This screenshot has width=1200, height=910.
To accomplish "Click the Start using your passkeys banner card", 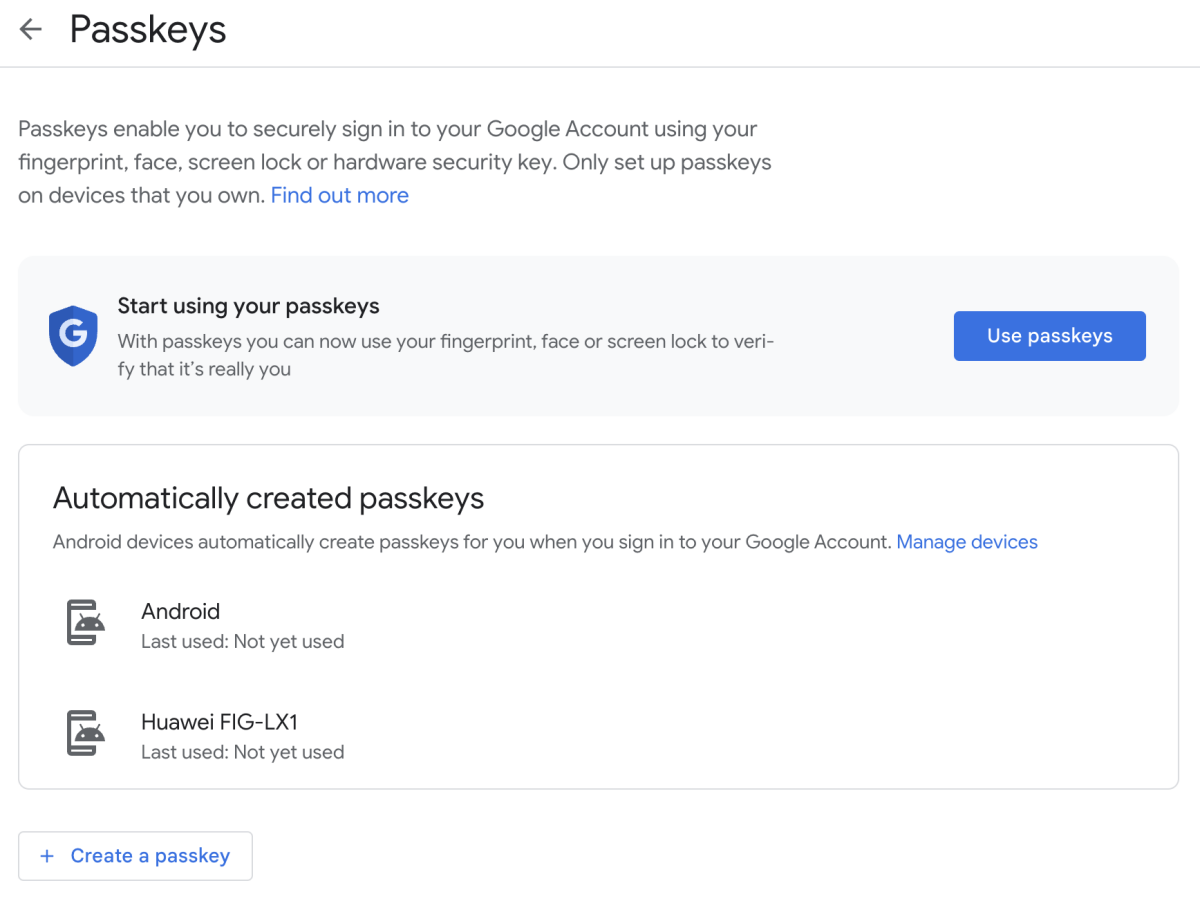I will tap(598, 336).
